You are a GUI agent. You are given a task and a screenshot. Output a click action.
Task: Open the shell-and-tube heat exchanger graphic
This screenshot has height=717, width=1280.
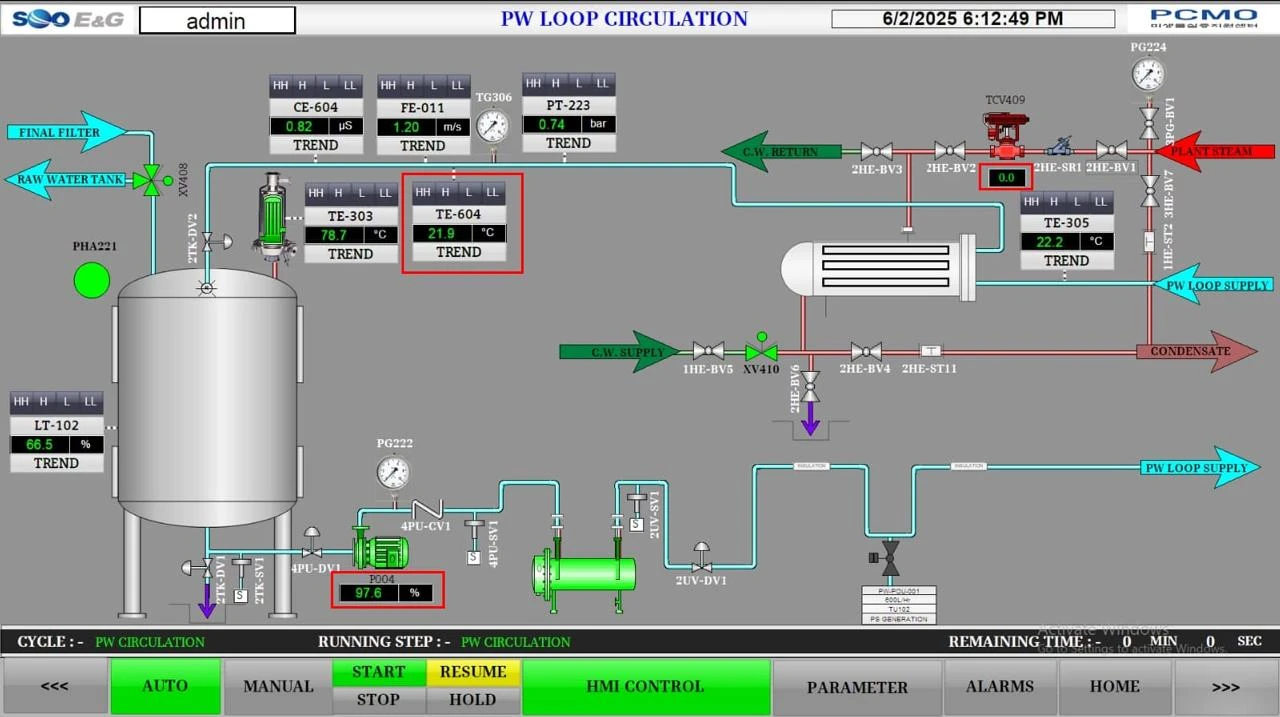click(878, 267)
